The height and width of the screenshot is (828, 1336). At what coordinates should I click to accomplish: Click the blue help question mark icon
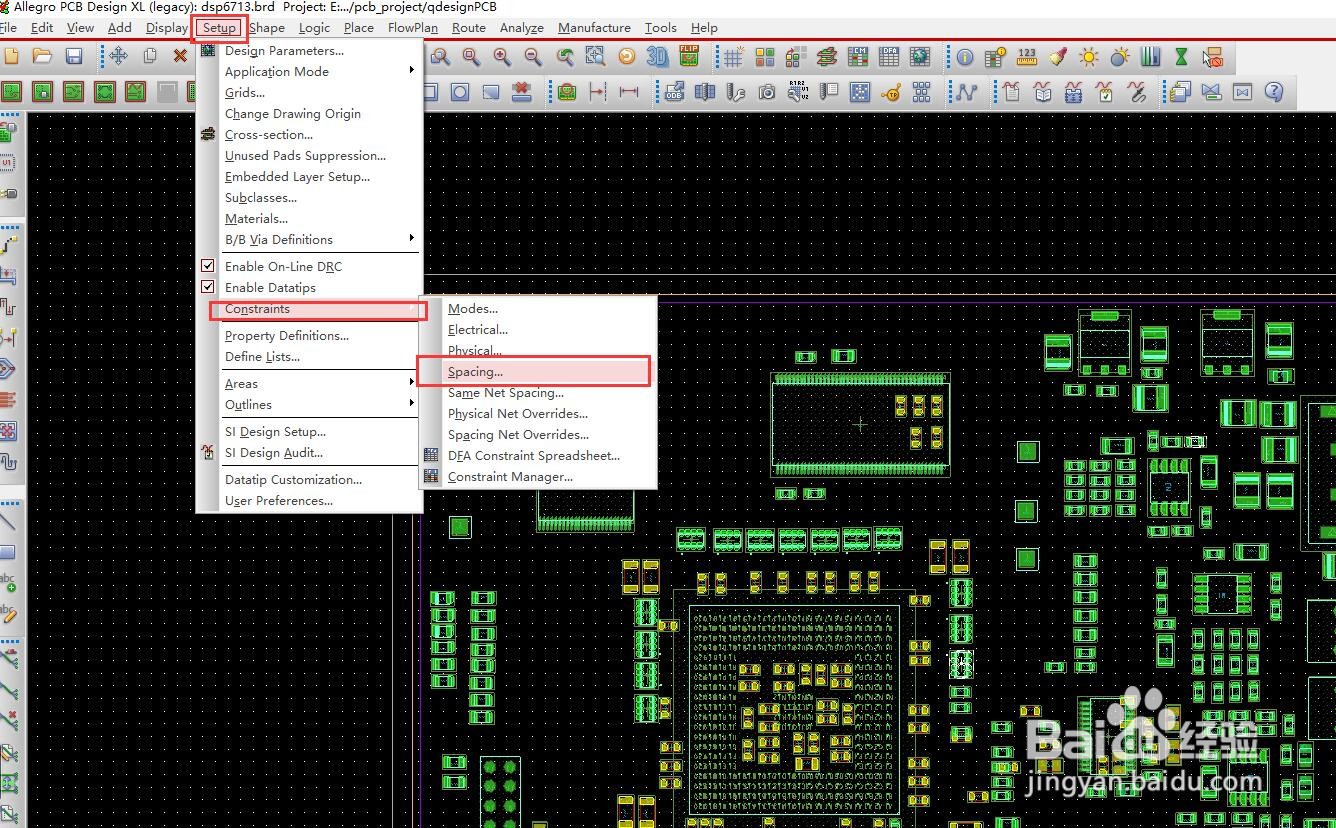click(1273, 93)
